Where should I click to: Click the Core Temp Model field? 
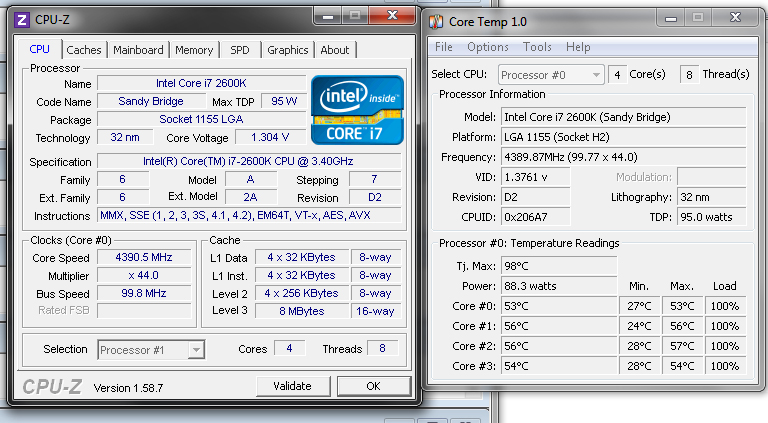click(x=624, y=117)
